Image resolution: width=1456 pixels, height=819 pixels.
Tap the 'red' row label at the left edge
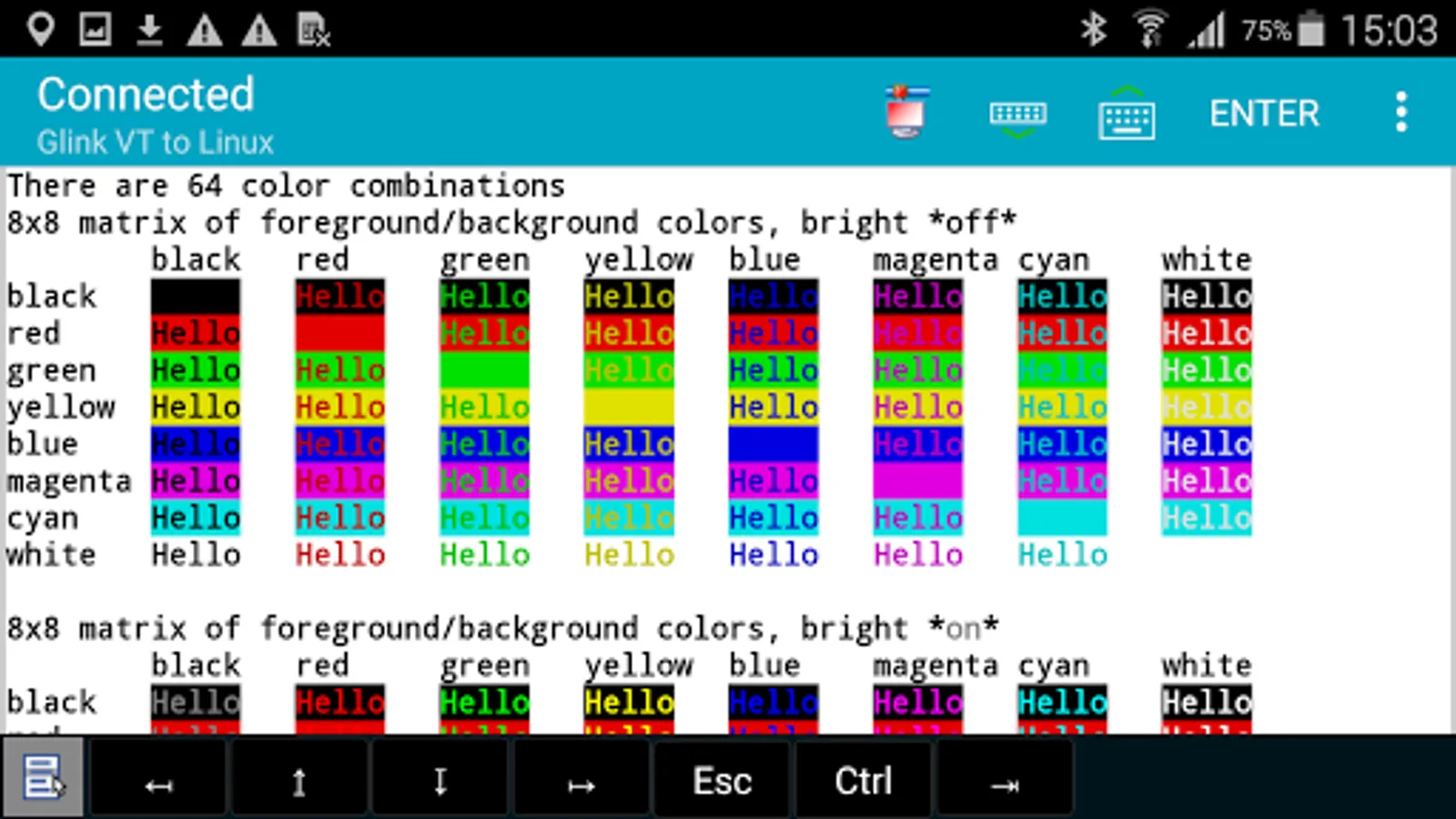click(x=34, y=333)
